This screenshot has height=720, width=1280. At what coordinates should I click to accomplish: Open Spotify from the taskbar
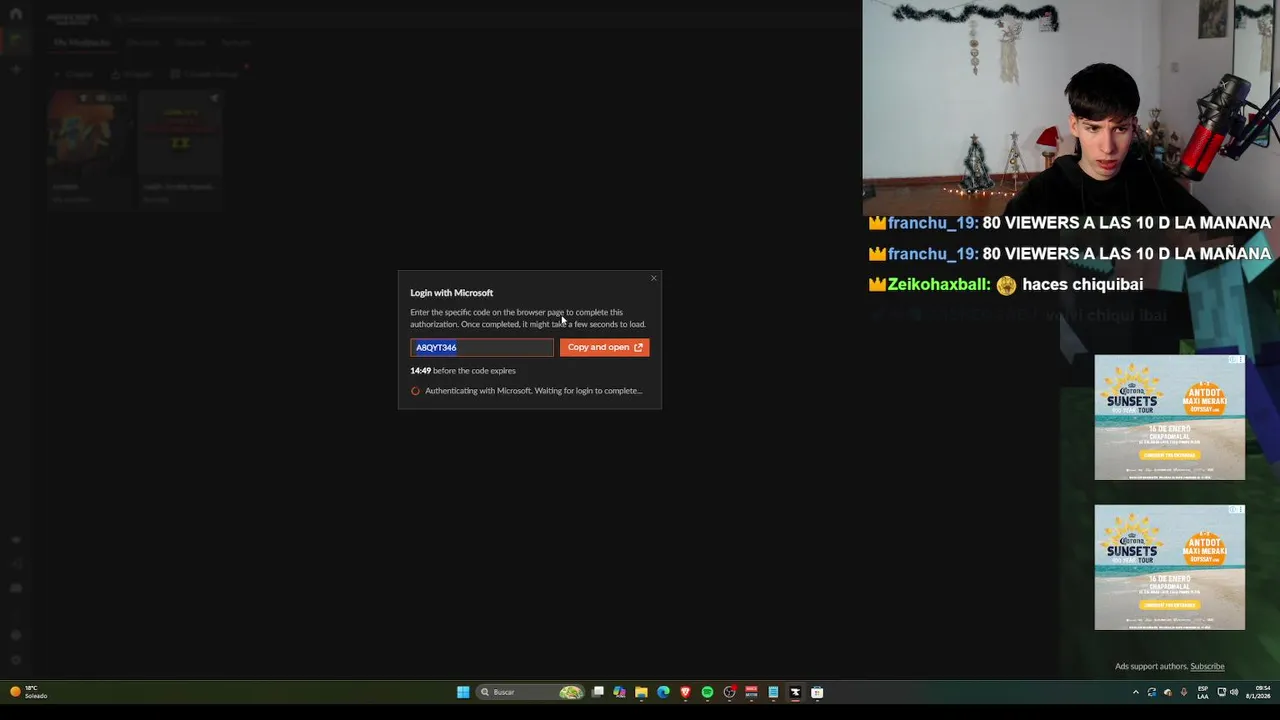[707, 692]
